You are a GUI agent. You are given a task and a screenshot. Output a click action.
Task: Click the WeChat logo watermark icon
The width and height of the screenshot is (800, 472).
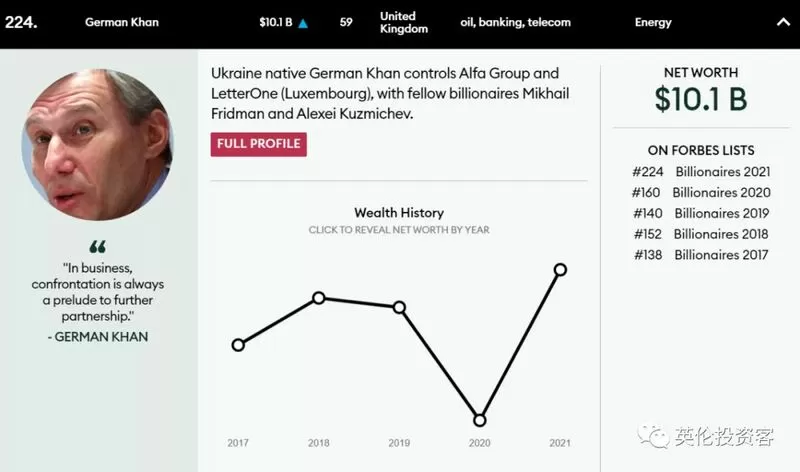[653, 437]
